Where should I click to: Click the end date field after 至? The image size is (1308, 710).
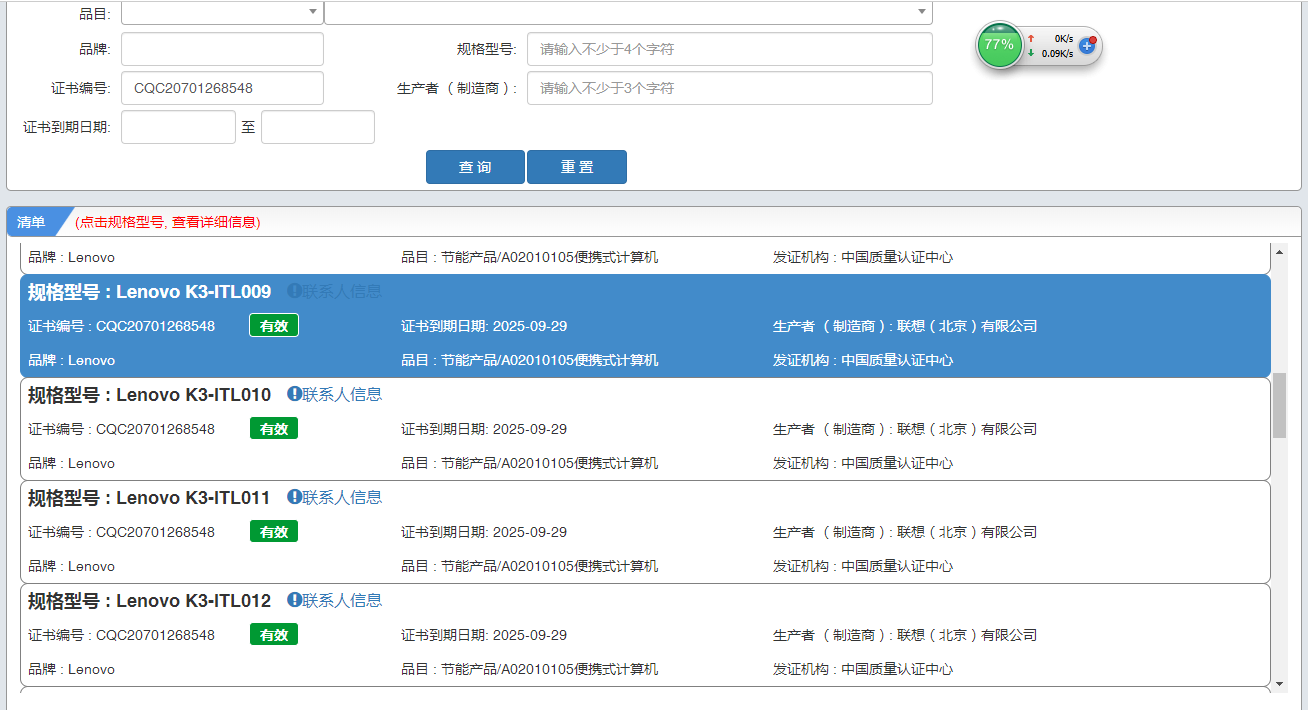[x=318, y=127]
